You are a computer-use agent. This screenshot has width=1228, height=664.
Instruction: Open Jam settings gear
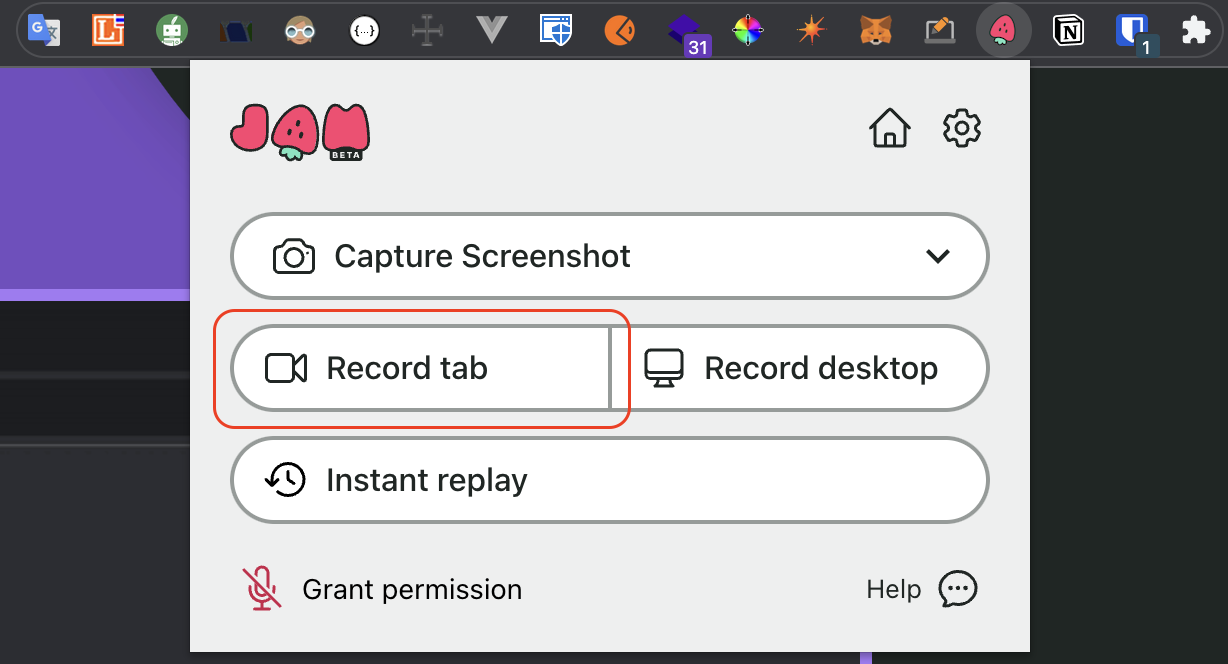[x=961, y=128]
